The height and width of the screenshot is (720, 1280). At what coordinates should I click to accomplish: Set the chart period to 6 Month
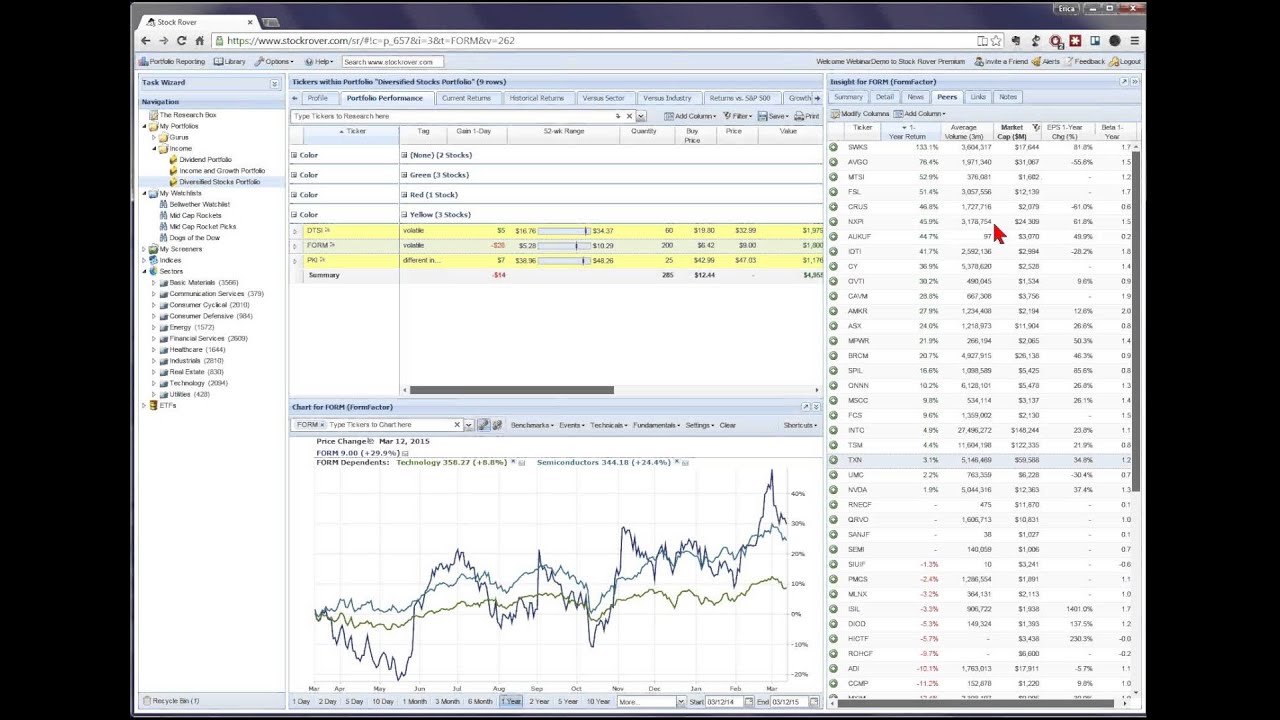pyautogui.click(x=481, y=702)
